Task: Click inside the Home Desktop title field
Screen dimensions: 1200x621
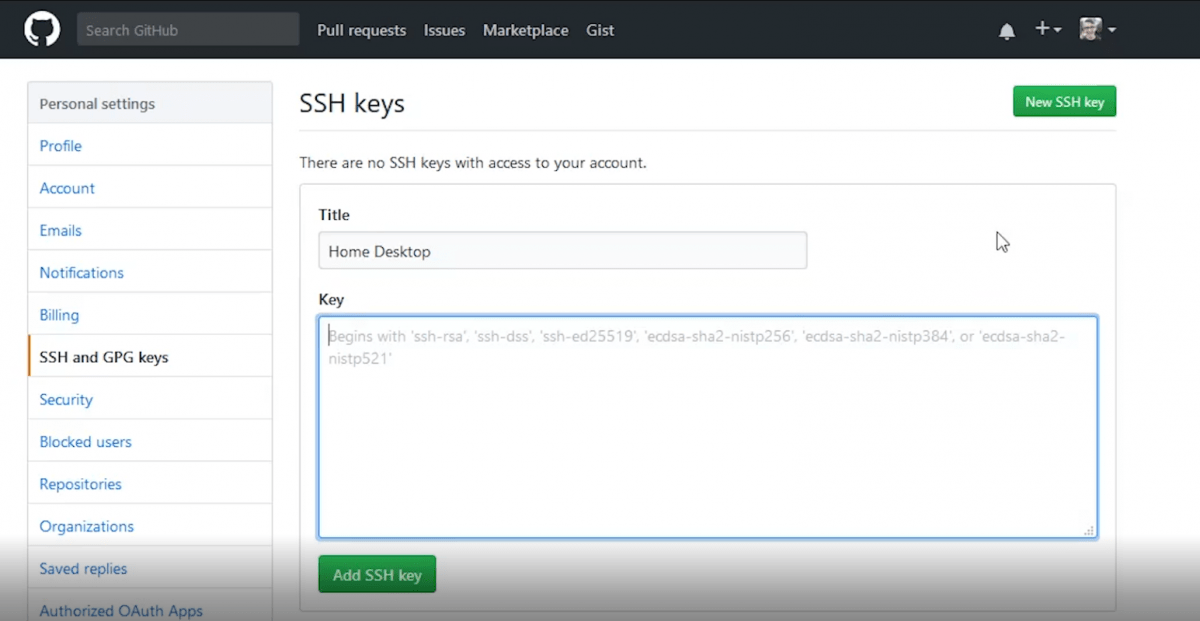Action: pyautogui.click(x=562, y=250)
